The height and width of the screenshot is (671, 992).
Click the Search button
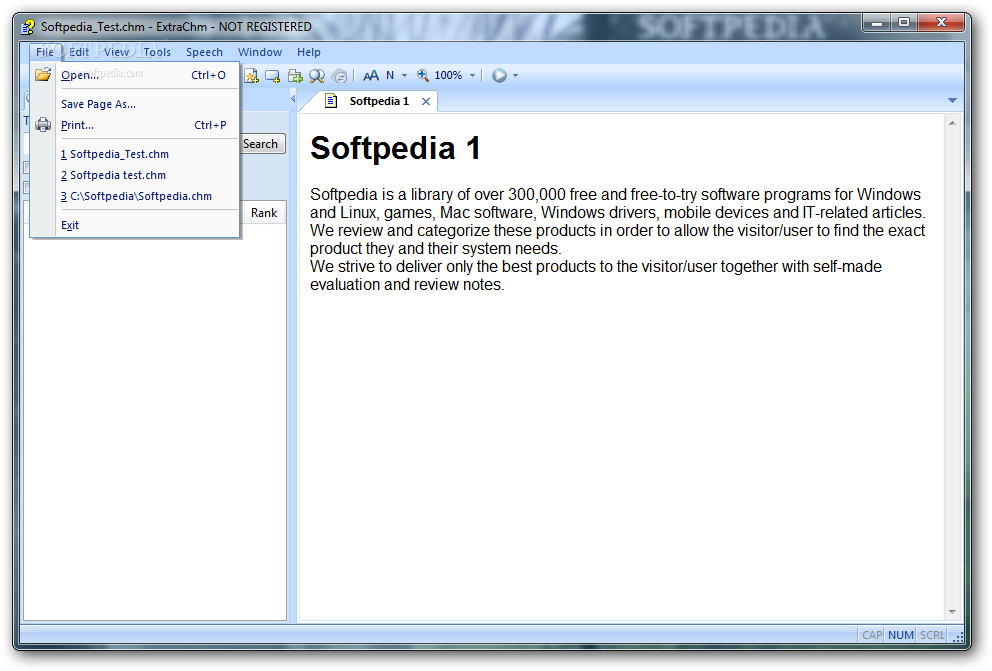pyautogui.click(x=263, y=144)
